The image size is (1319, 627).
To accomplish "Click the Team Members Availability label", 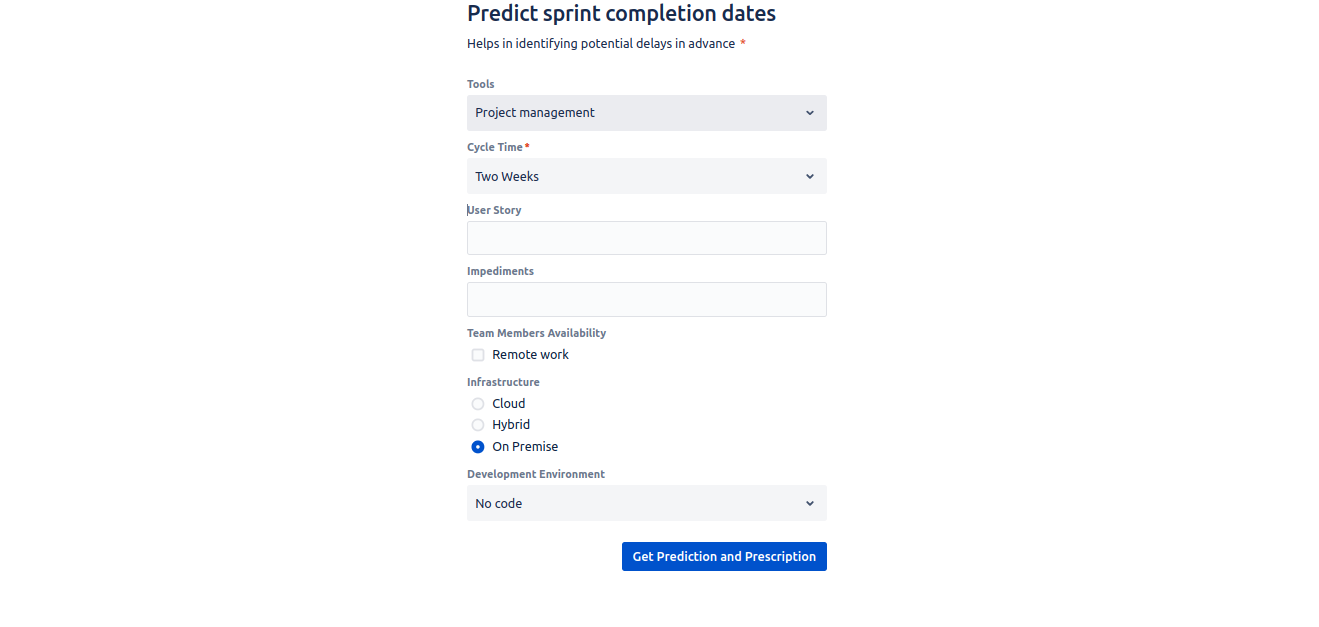I will coord(536,333).
